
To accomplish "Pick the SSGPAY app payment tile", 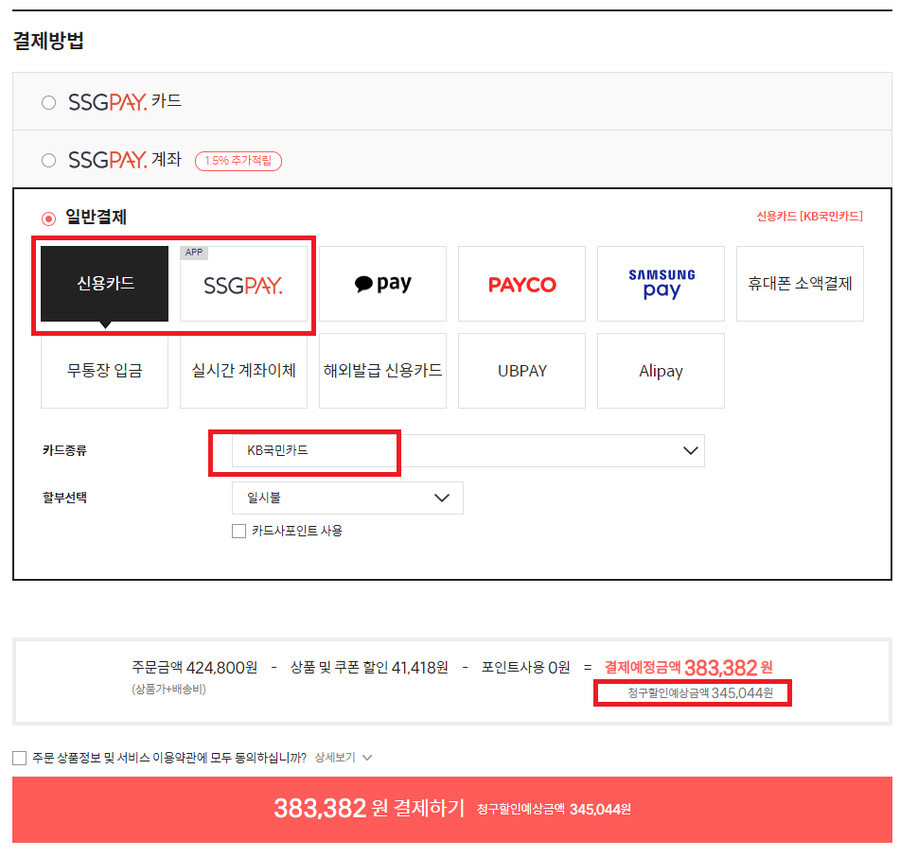I will pyautogui.click(x=244, y=284).
